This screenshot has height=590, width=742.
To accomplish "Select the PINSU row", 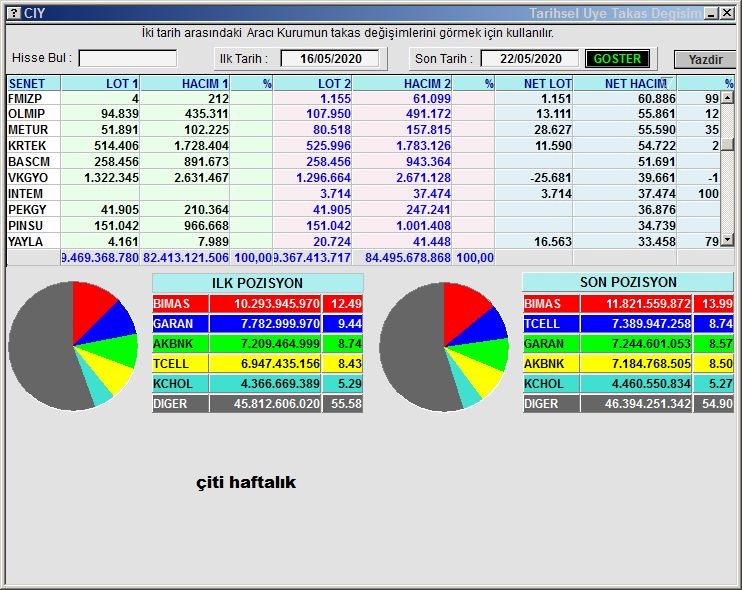I will pos(363,226).
